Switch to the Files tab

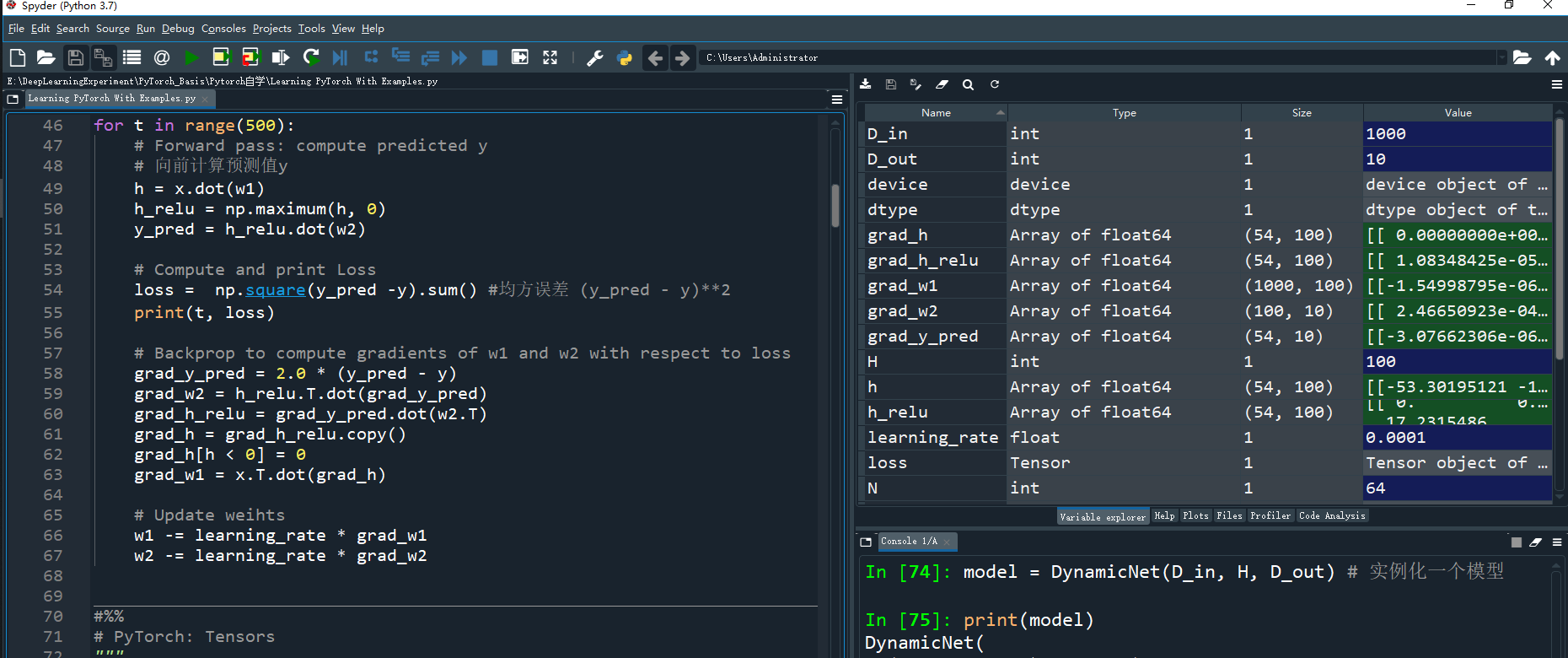(x=1229, y=515)
